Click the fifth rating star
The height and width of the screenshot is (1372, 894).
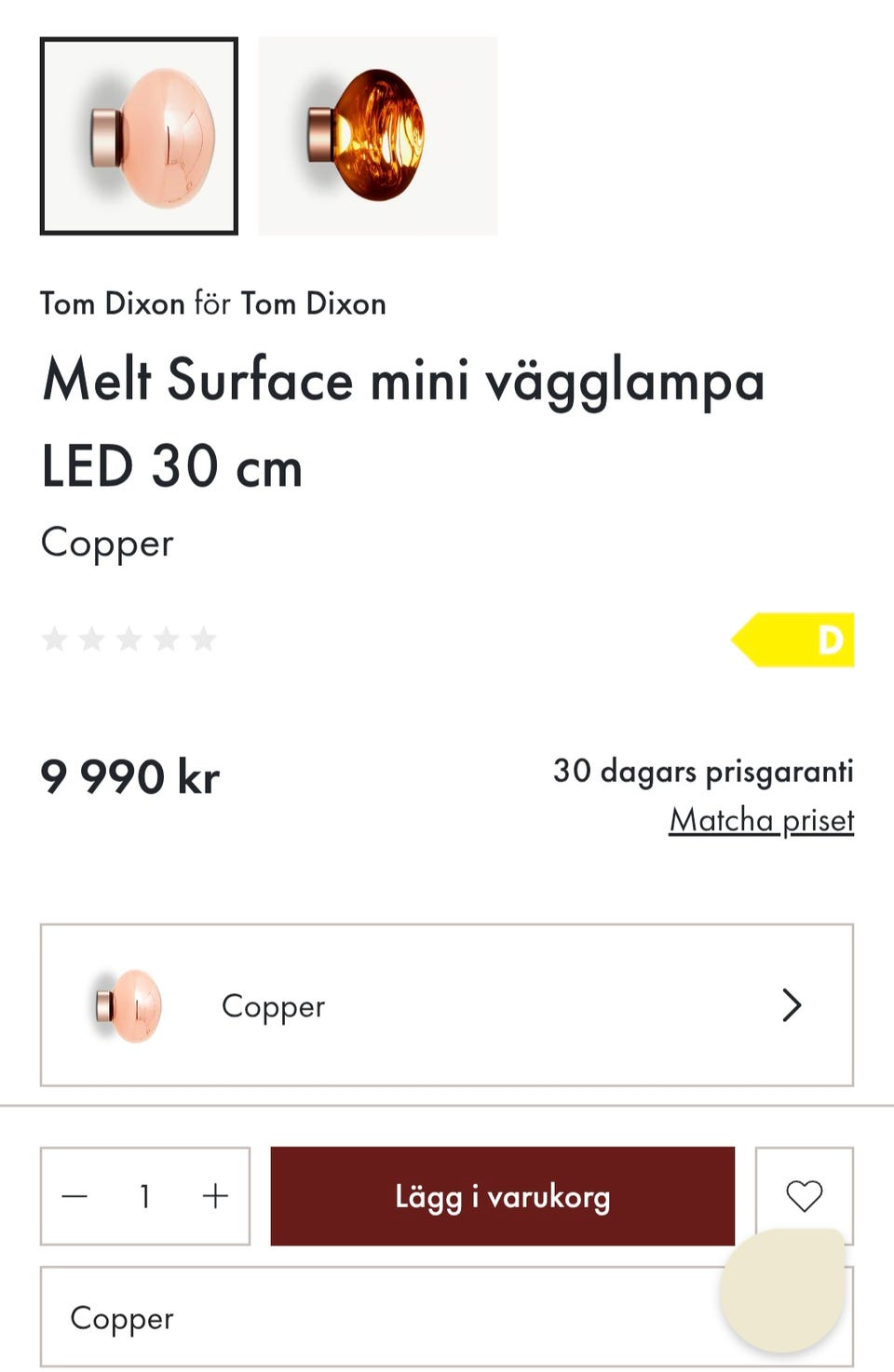click(203, 639)
